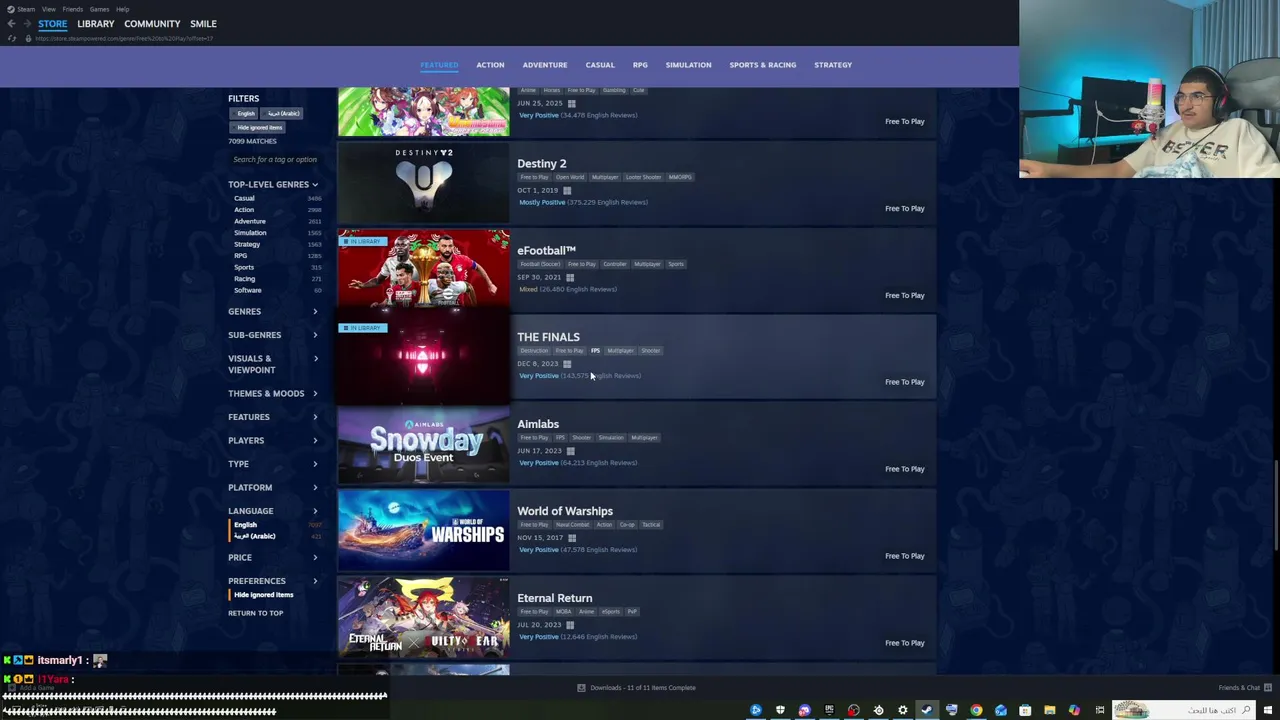This screenshot has width=1280, height=720.
Task: Open the Friends & Chat icon
Action: [x=1268, y=687]
